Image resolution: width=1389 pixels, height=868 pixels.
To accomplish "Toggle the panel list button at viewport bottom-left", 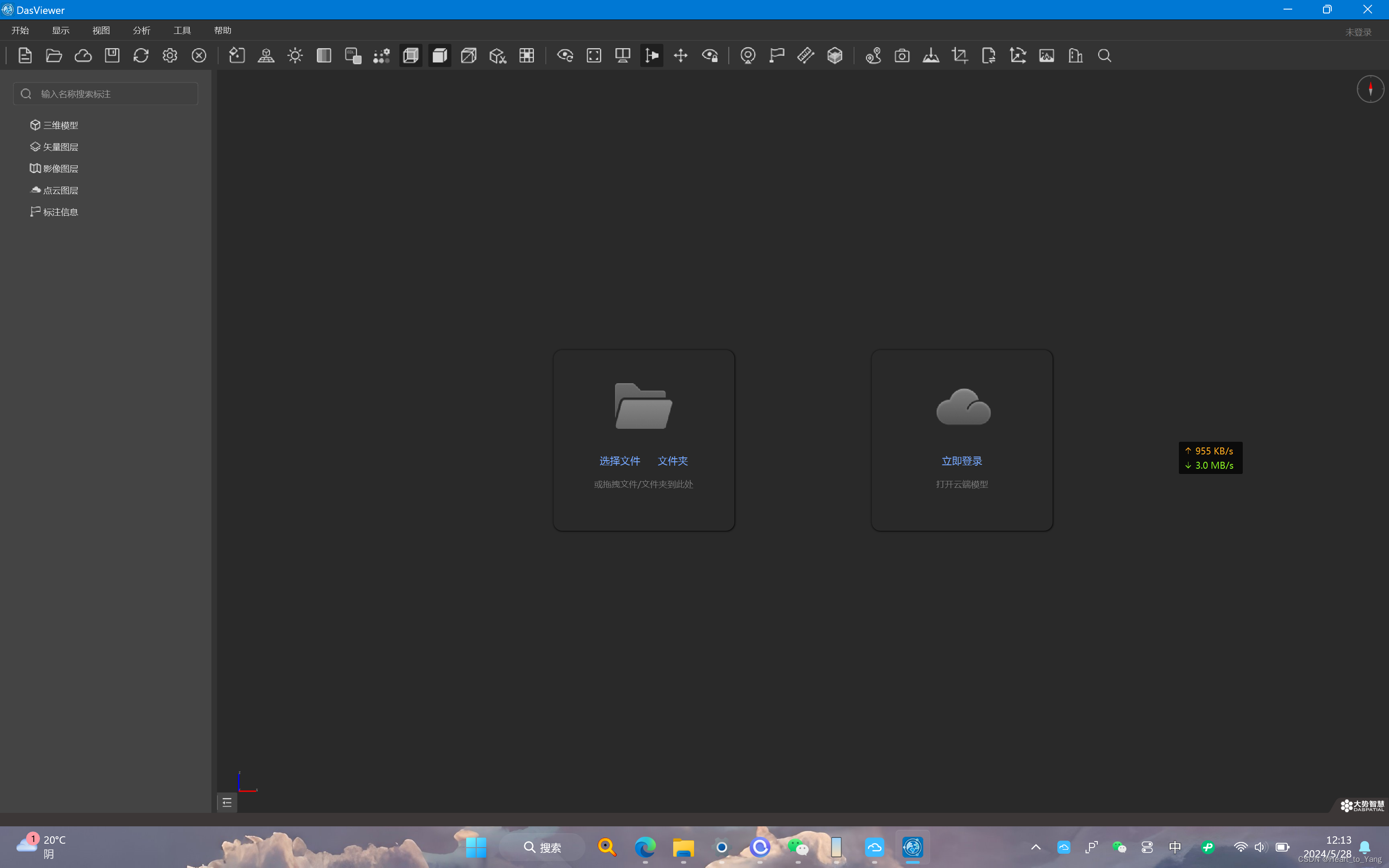I will pyautogui.click(x=227, y=802).
